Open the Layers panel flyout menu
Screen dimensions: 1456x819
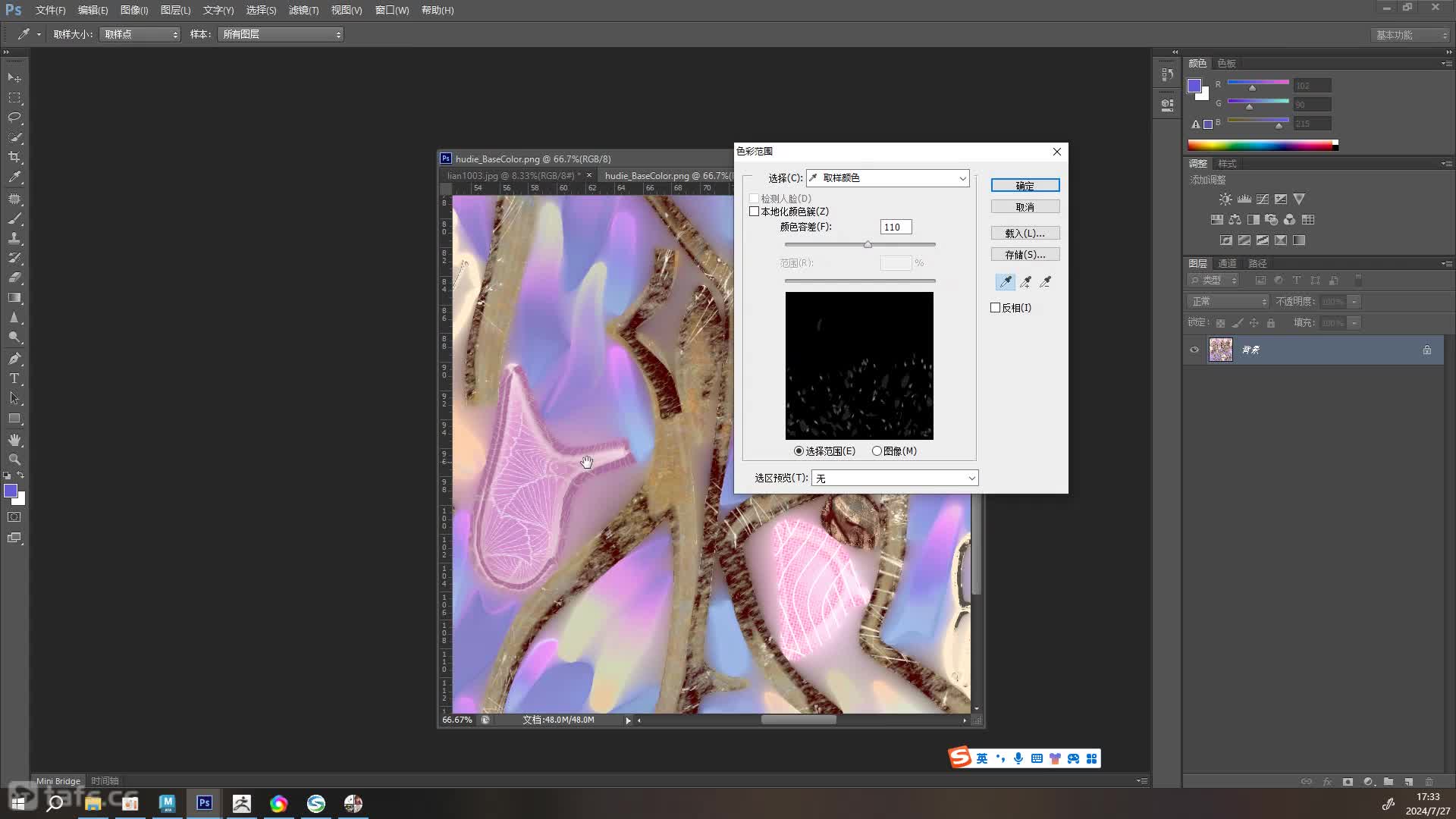[1446, 264]
